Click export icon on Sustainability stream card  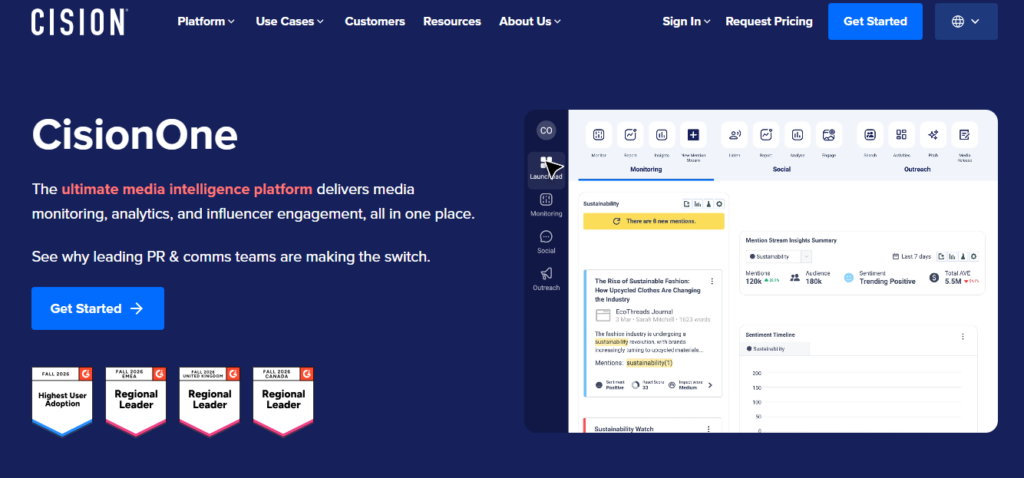pos(687,204)
